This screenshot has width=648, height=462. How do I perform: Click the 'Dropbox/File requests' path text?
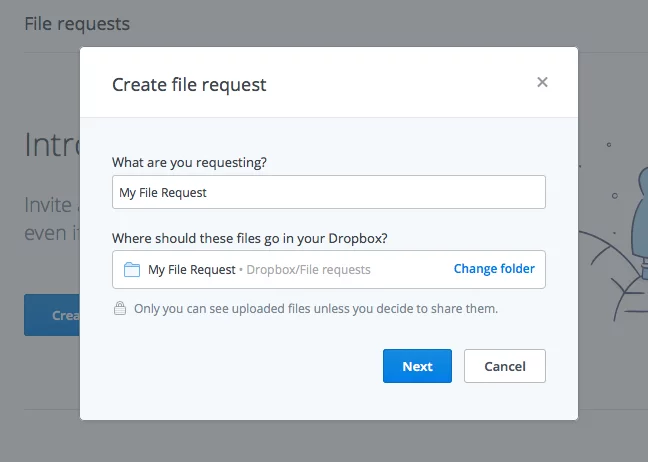(x=308, y=269)
